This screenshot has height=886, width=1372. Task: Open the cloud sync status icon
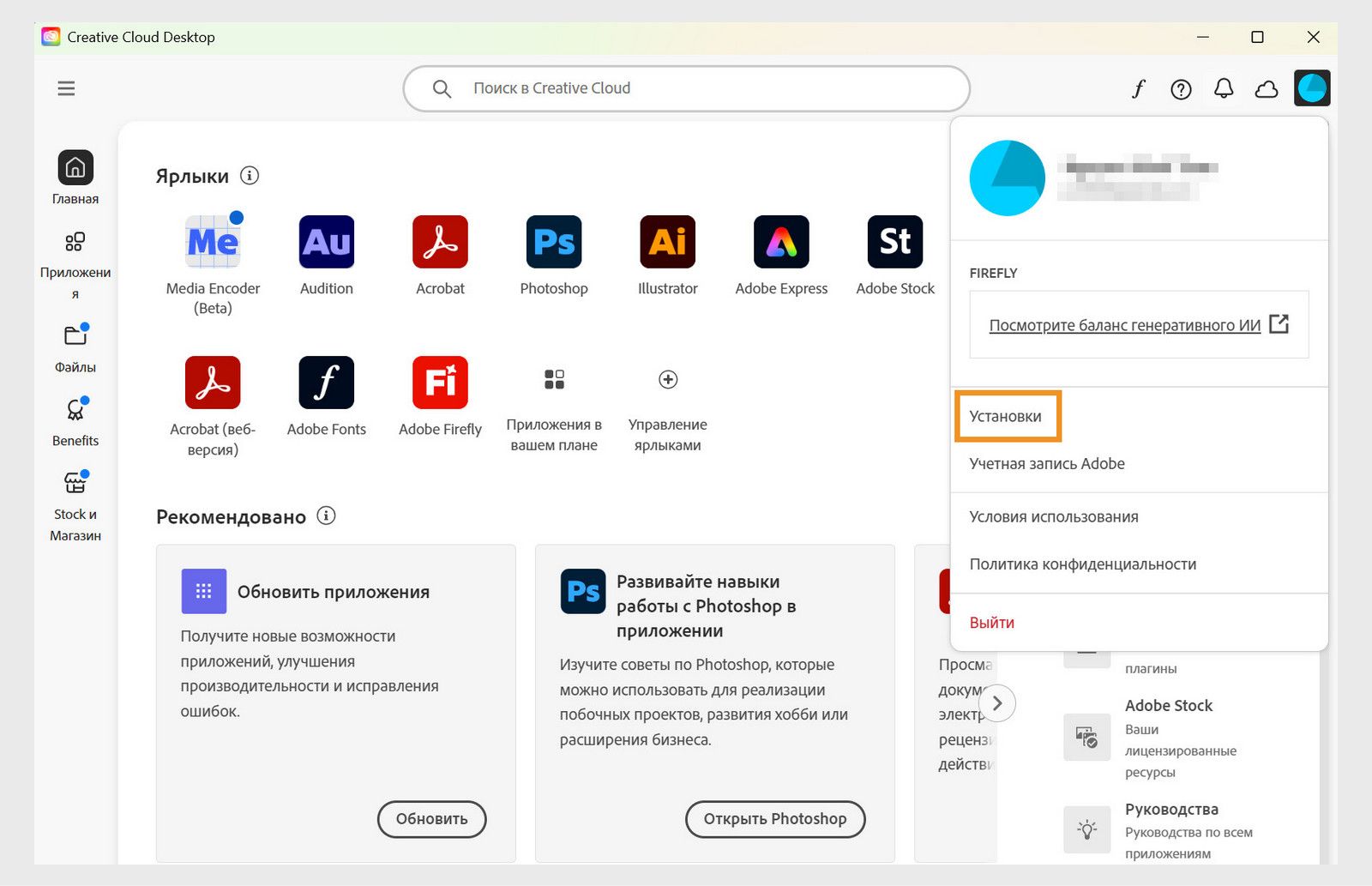tap(1267, 87)
